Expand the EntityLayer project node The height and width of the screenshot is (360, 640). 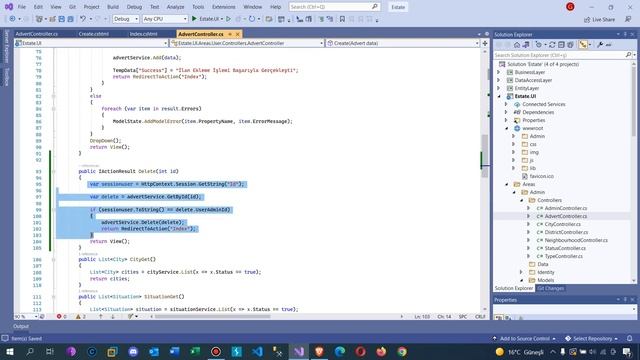click(498, 88)
